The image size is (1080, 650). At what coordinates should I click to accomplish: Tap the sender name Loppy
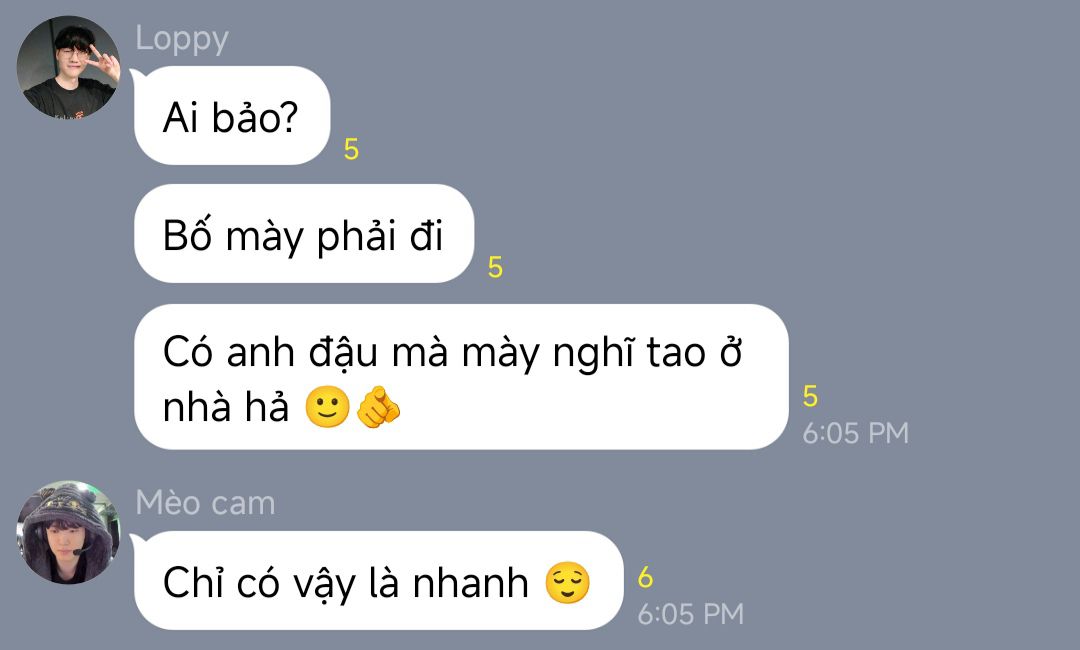pyautogui.click(x=182, y=39)
